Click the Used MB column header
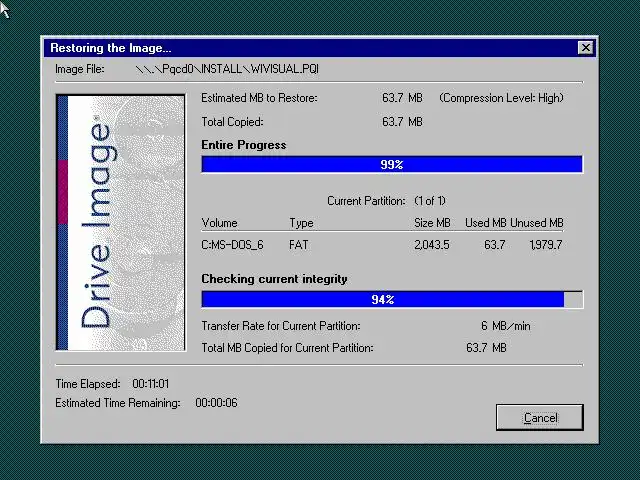The height and width of the screenshot is (480, 640). click(485, 223)
